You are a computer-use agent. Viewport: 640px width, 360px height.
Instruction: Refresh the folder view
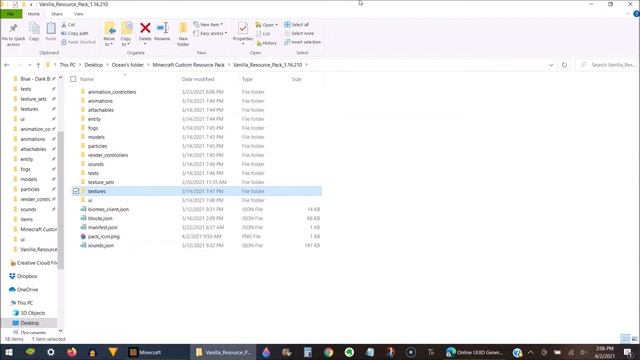point(564,65)
